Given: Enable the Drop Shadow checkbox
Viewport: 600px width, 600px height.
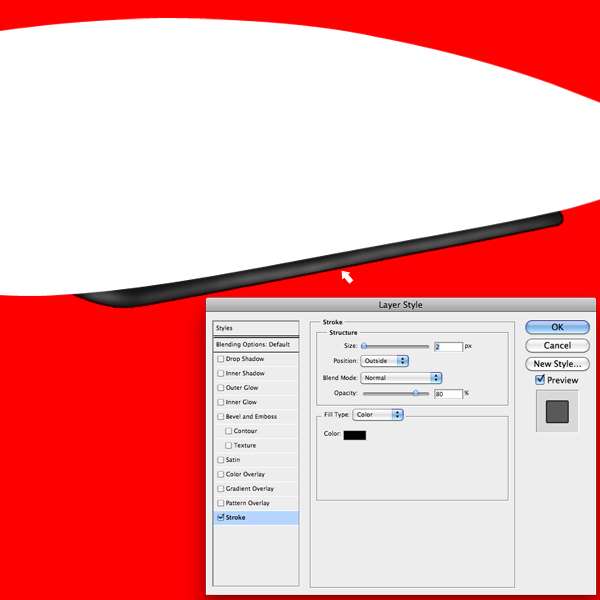Looking at the screenshot, I should click(x=221, y=359).
